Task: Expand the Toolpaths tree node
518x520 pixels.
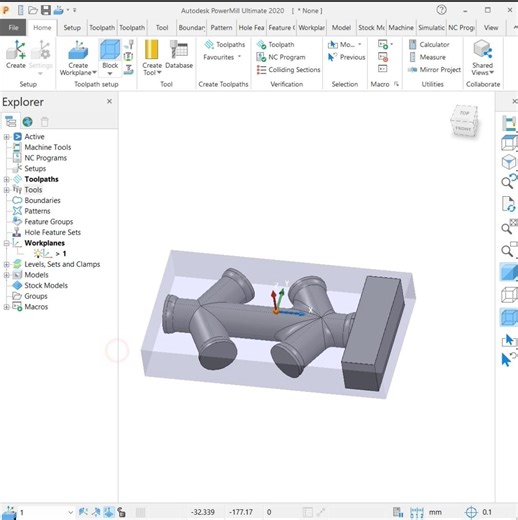Action: pyautogui.click(x=6, y=179)
